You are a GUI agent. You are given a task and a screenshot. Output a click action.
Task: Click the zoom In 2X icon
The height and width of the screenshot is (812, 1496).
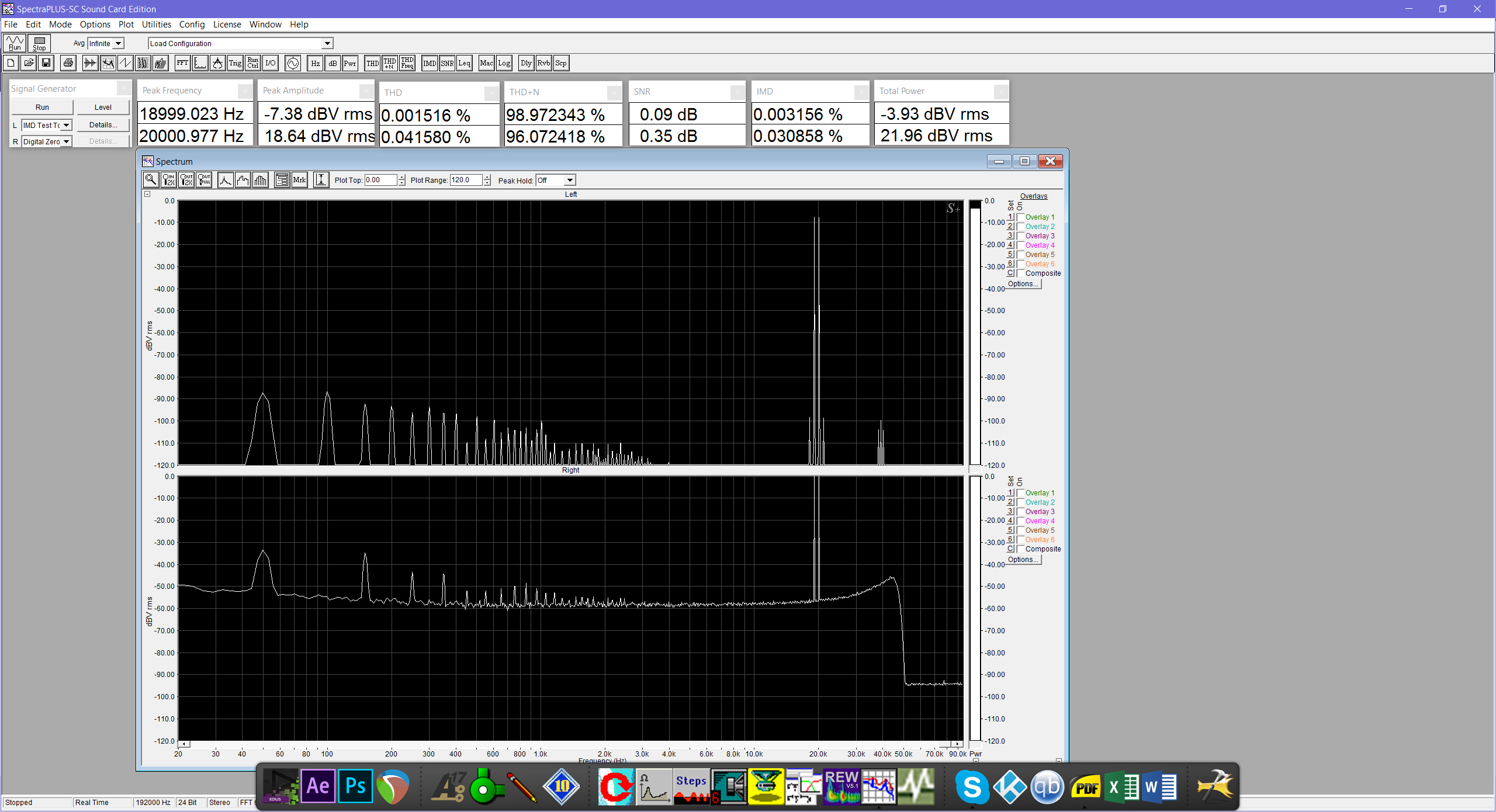(x=168, y=180)
